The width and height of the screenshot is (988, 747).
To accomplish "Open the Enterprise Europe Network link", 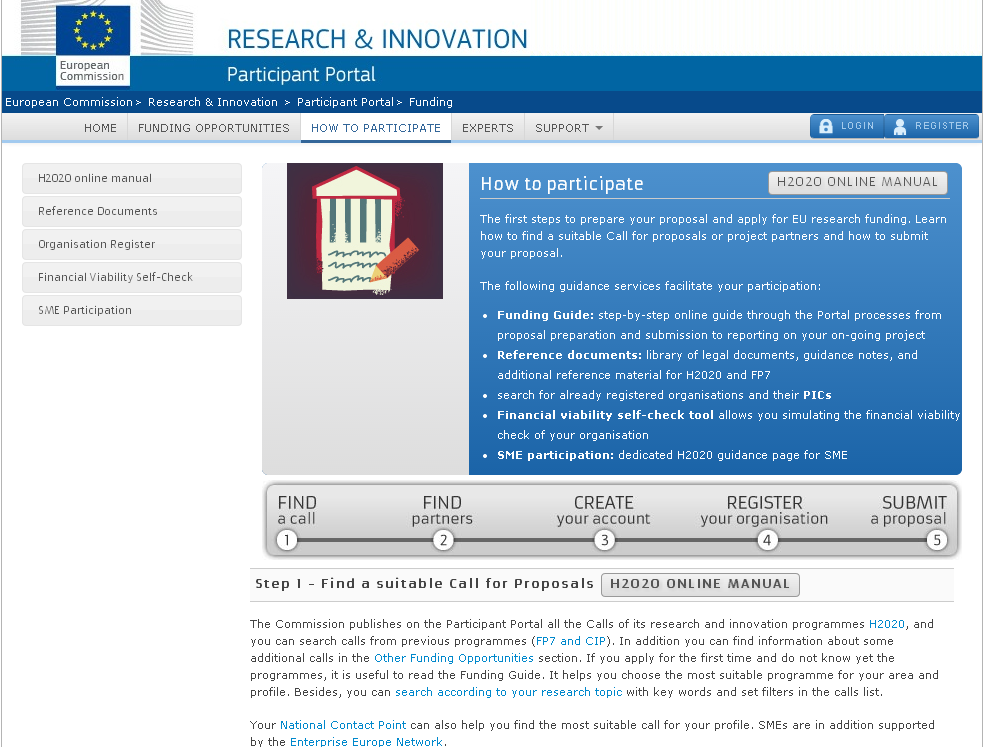I will pyautogui.click(x=366, y=741).
